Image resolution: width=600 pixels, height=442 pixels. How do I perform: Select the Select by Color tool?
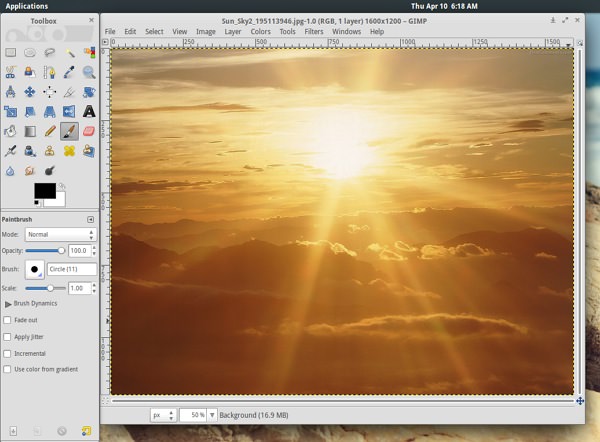click(89, 52)
